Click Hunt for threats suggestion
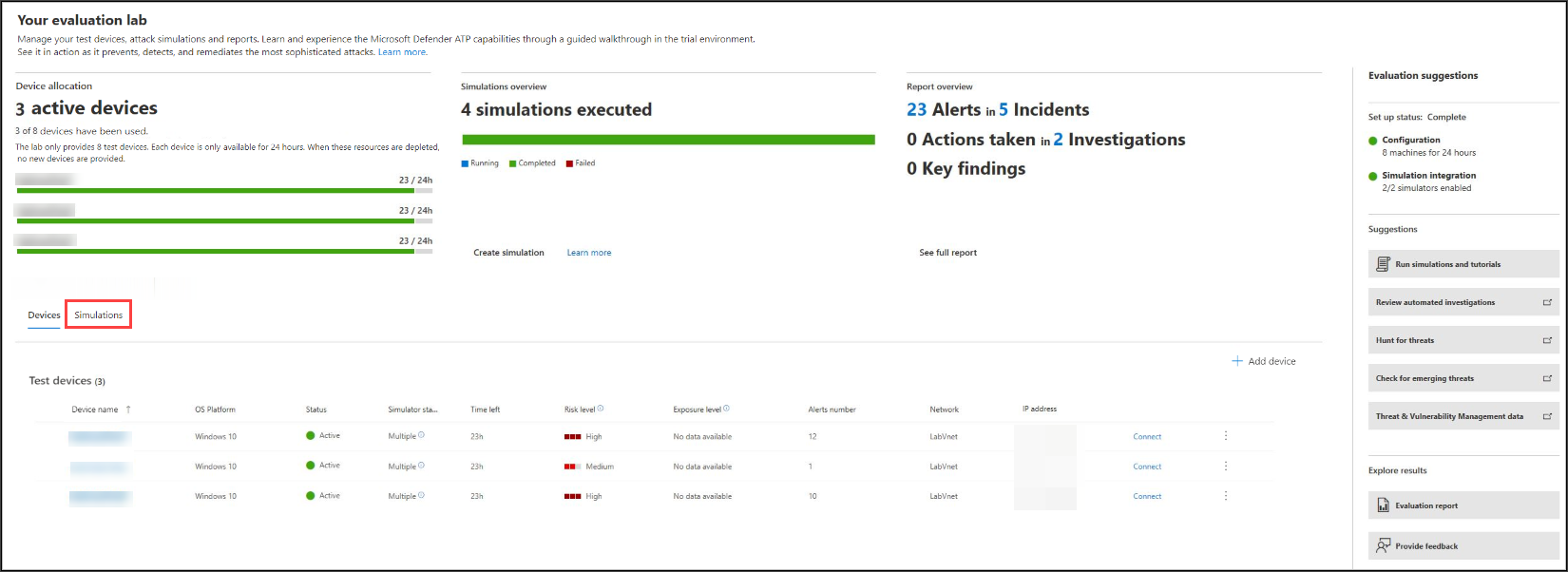 point(1463,340)
